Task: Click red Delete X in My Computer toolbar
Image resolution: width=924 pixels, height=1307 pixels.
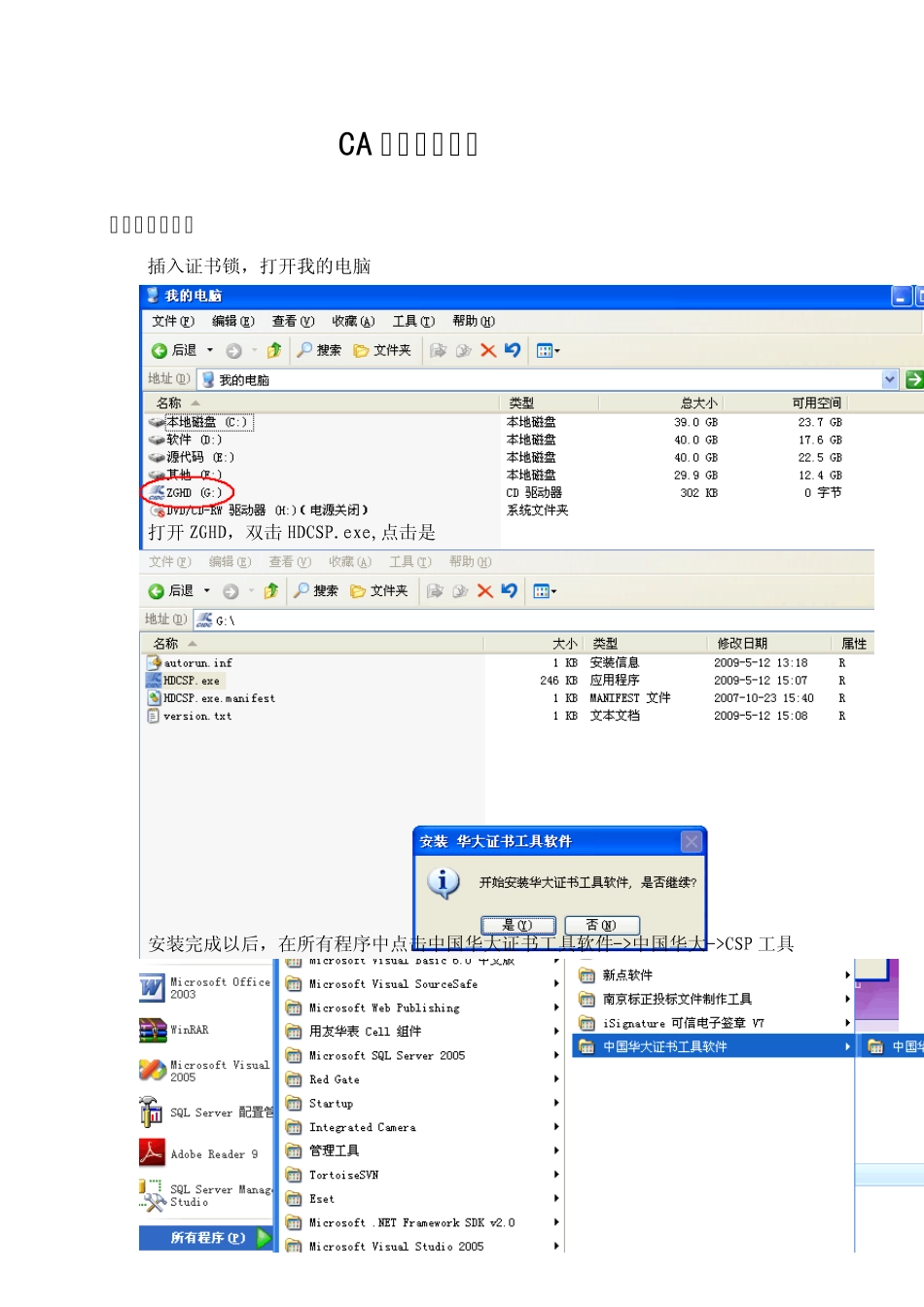Action: pyautogui.click(x=488, y=350)
